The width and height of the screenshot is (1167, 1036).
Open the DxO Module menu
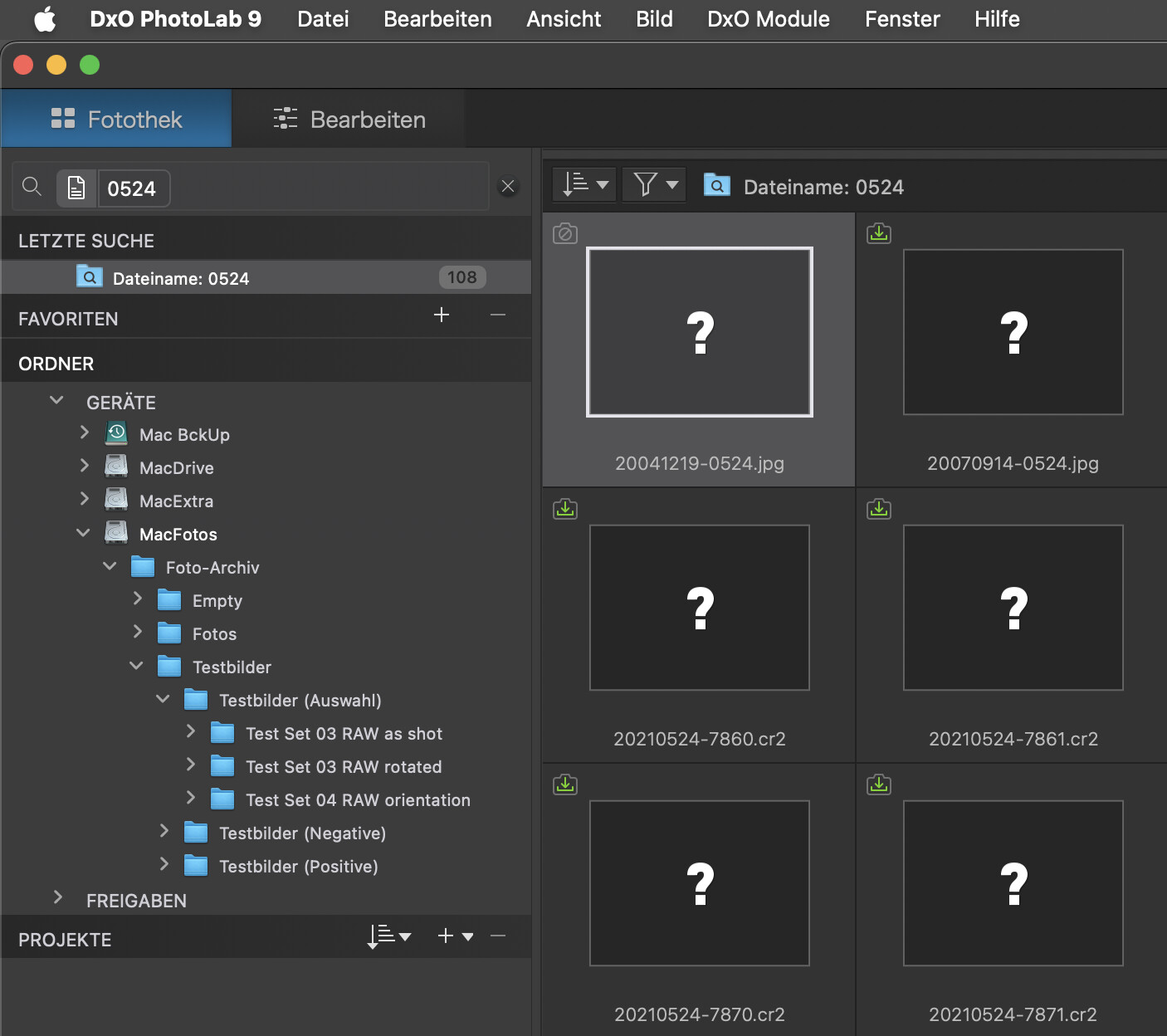[x=768, y=19]
